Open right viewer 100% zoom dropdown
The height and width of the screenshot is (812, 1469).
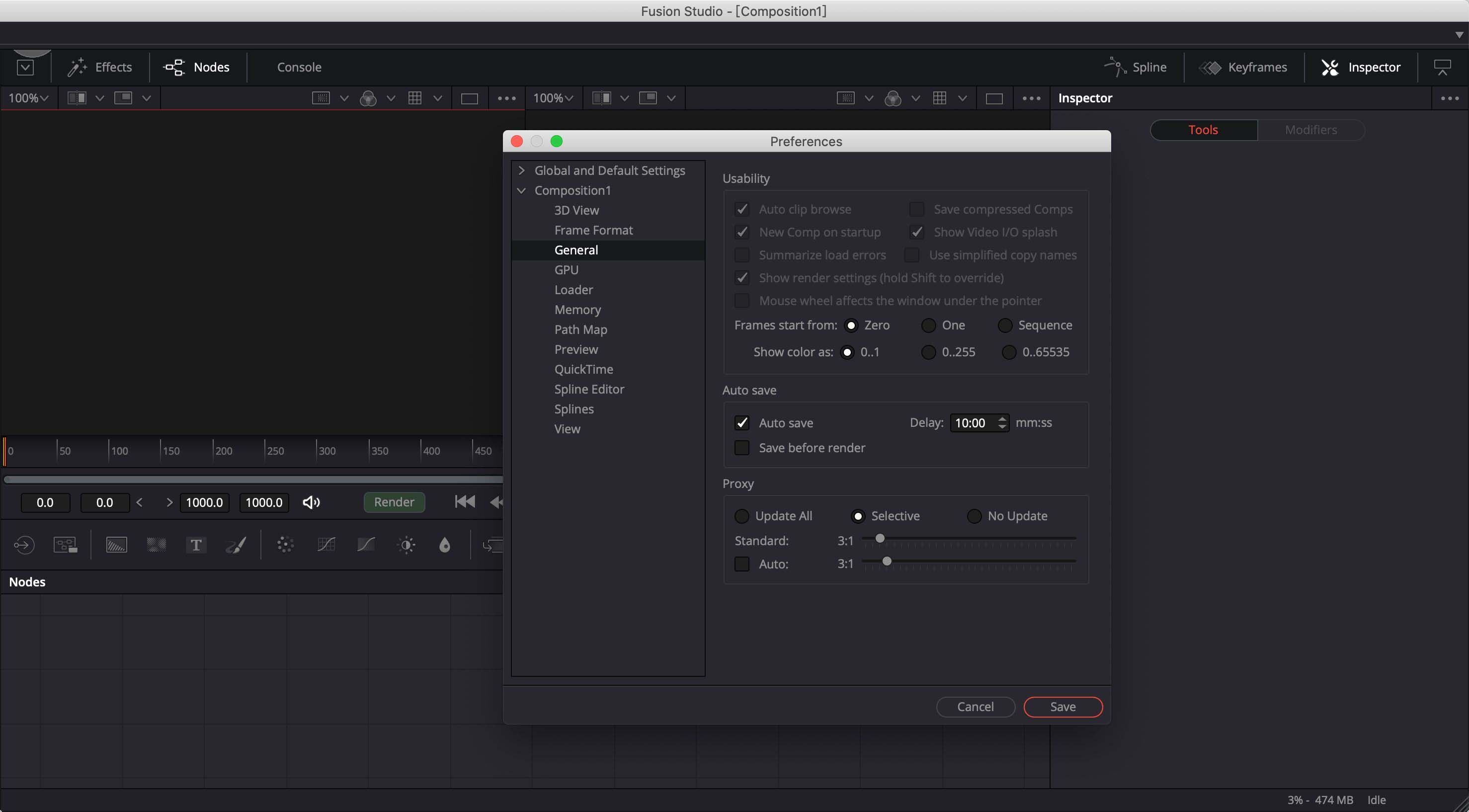(x=553, y=98)
